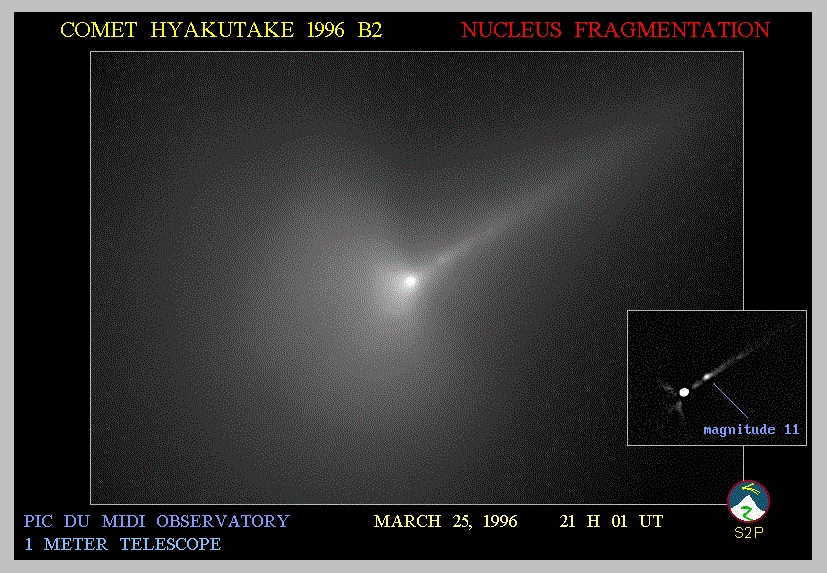The height and width of the screenshot is (573, 827).
Task: Click the "PIC DU MIDI OBSERVATORY" caption
Action: click(157, 521)
